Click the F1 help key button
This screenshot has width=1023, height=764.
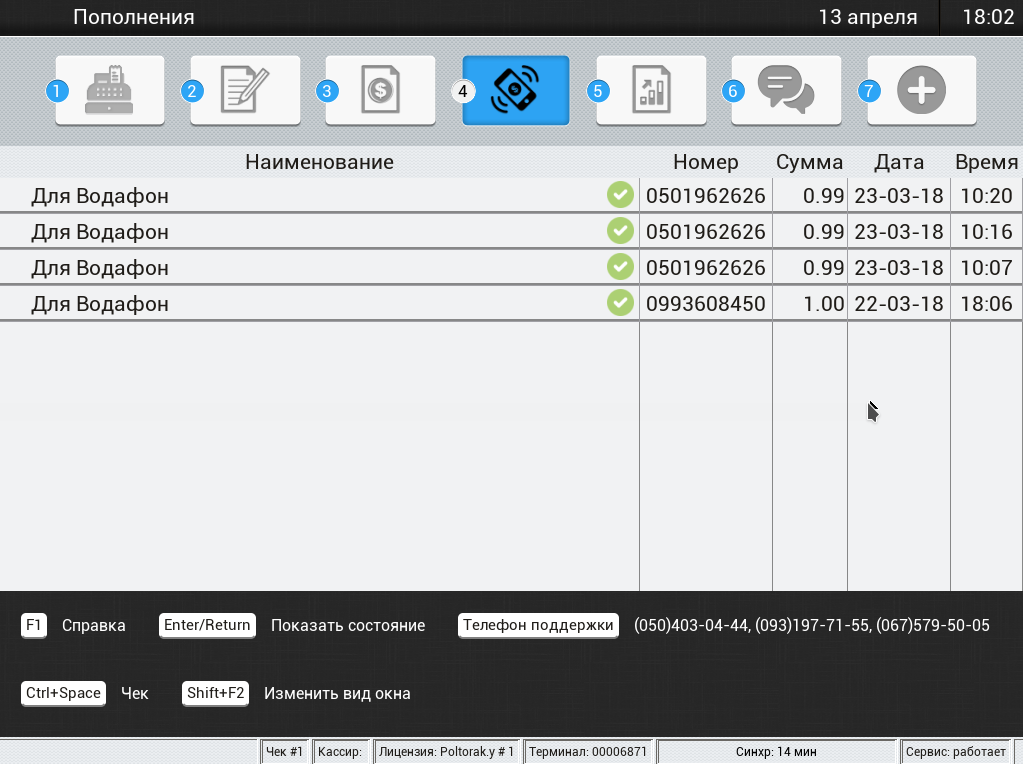pos(34,625)
